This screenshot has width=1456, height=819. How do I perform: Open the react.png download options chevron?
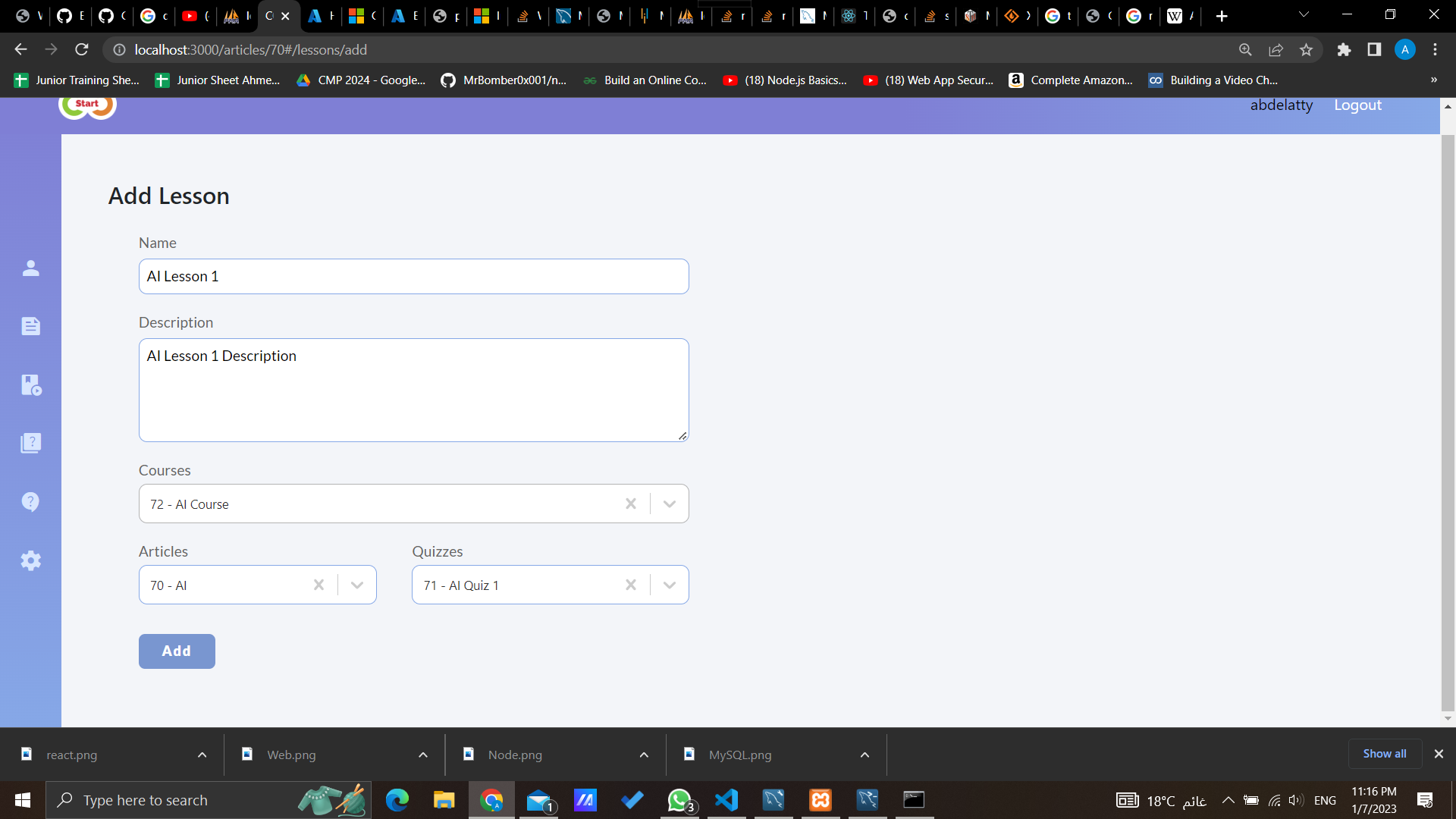202,755
